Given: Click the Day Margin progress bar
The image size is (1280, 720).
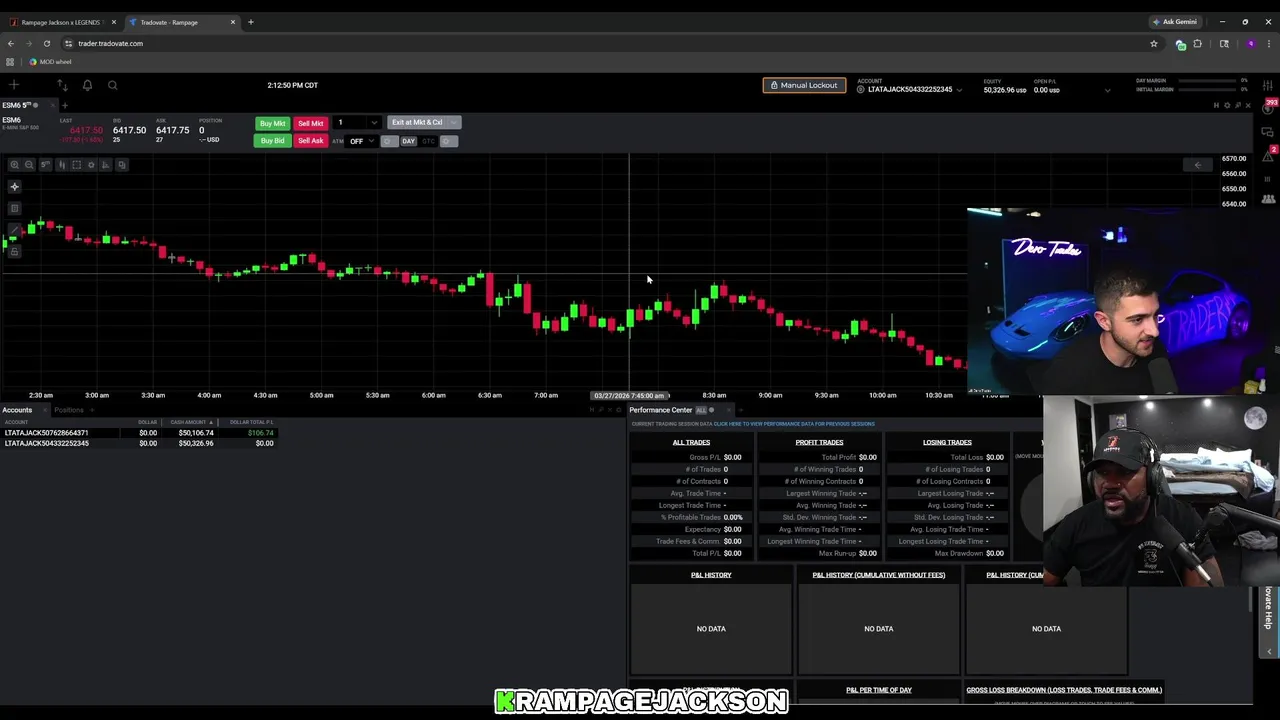Looking at the screenshot, I should point(1209,80).
